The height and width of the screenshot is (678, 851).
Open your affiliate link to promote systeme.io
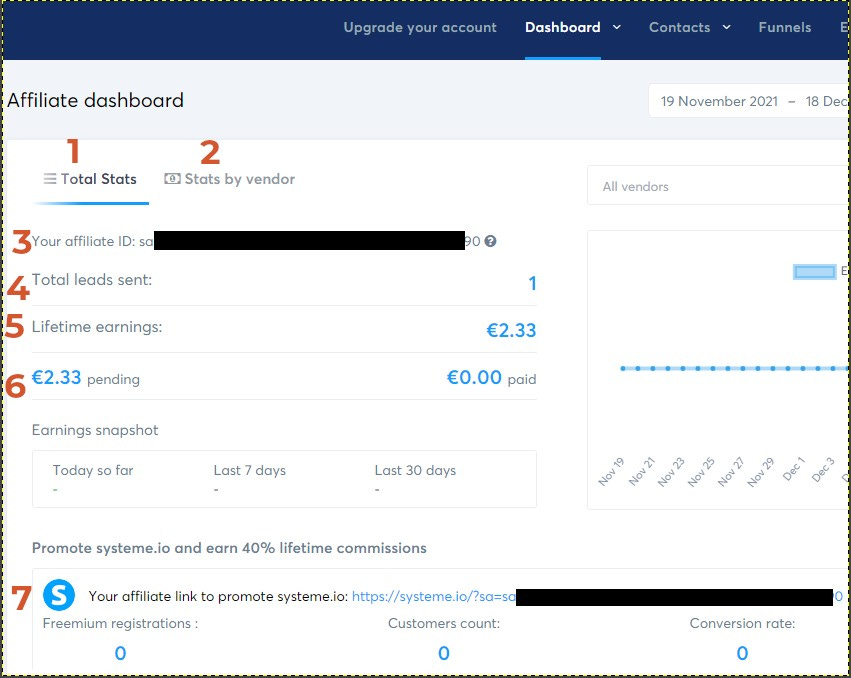460,596
